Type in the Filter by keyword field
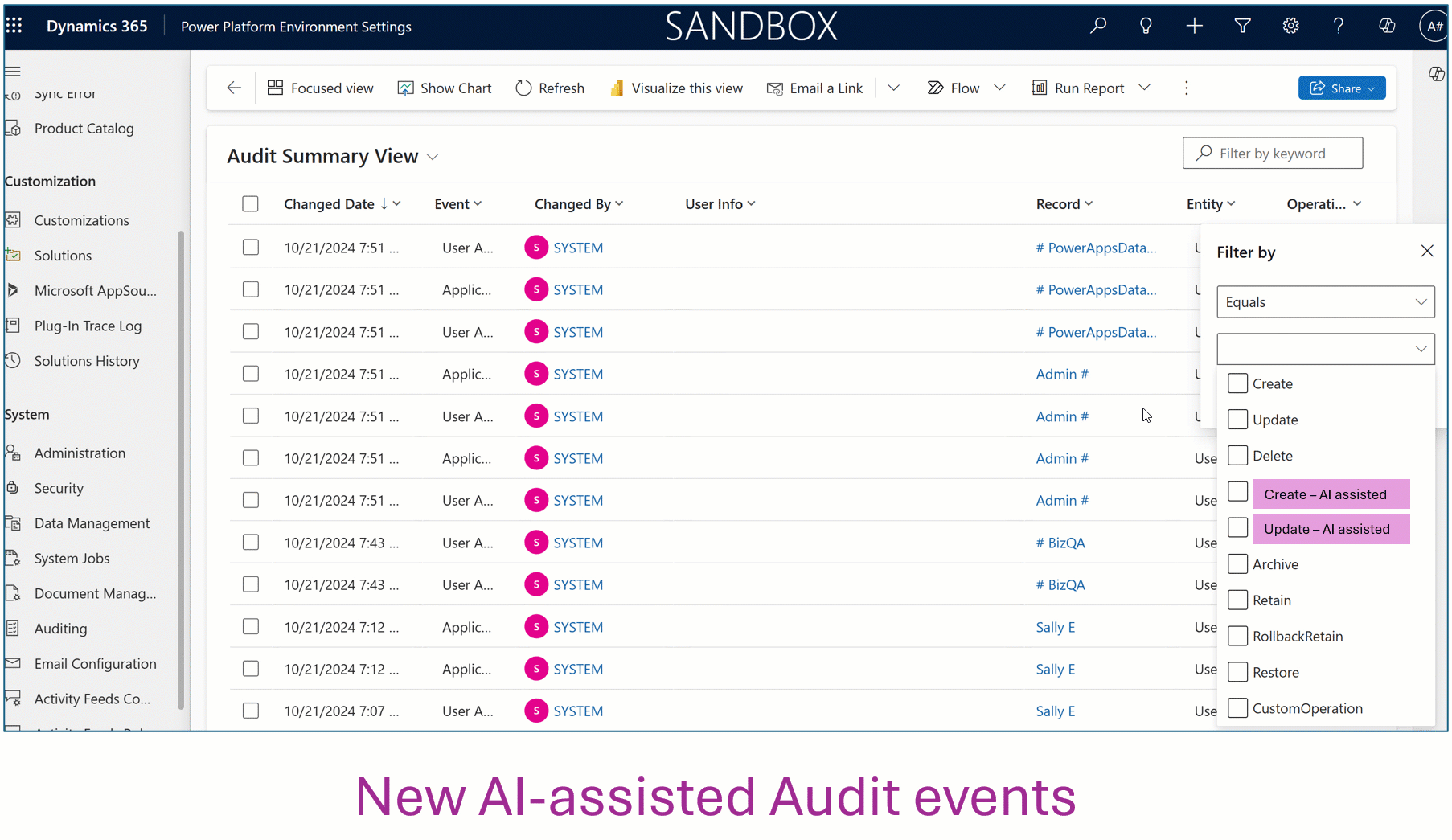1452x840 pixels. tap(1272, 153)
